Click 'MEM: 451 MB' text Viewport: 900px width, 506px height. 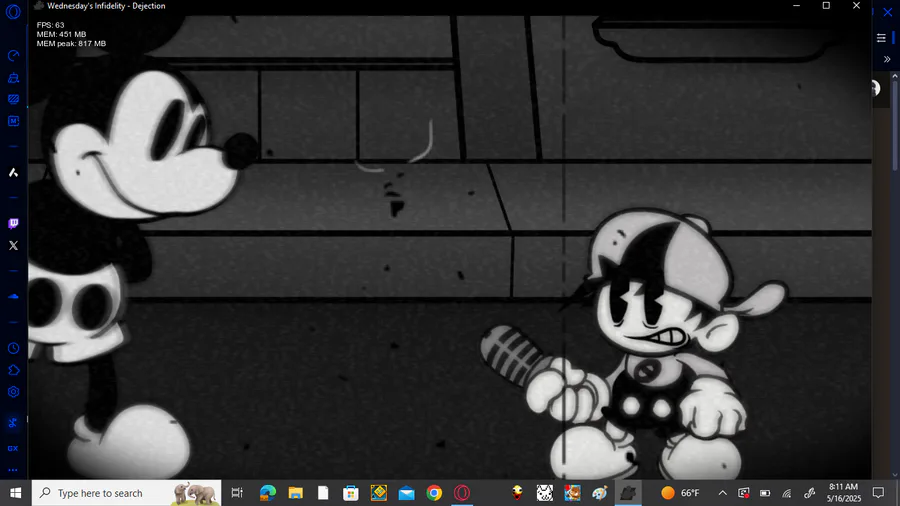[61, 34]
